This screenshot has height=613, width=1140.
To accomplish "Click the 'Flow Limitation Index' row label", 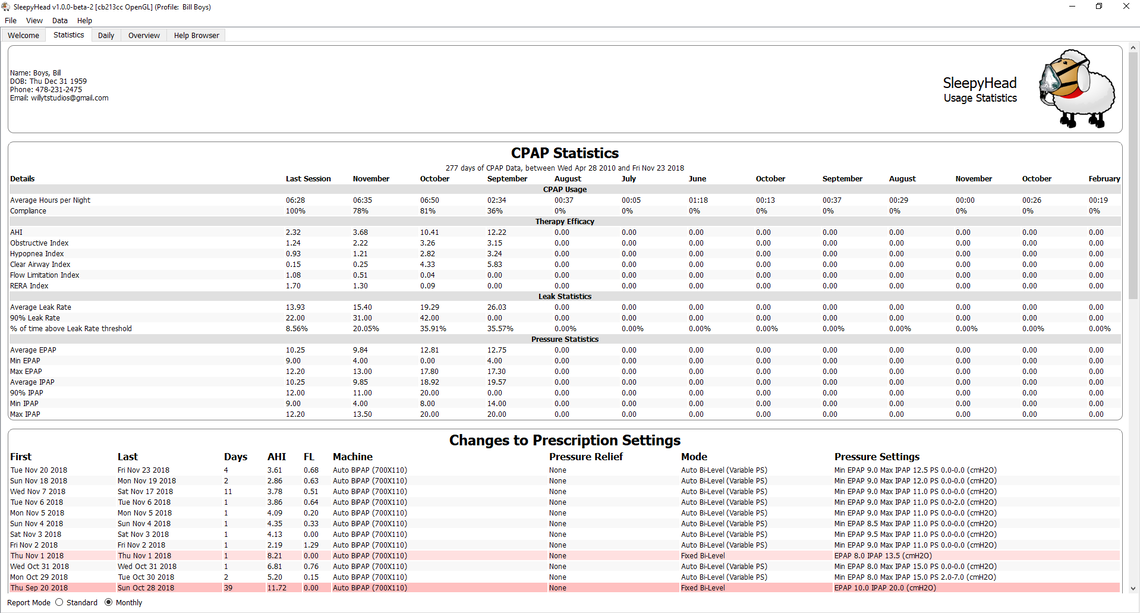I will (x=45, y=276).
